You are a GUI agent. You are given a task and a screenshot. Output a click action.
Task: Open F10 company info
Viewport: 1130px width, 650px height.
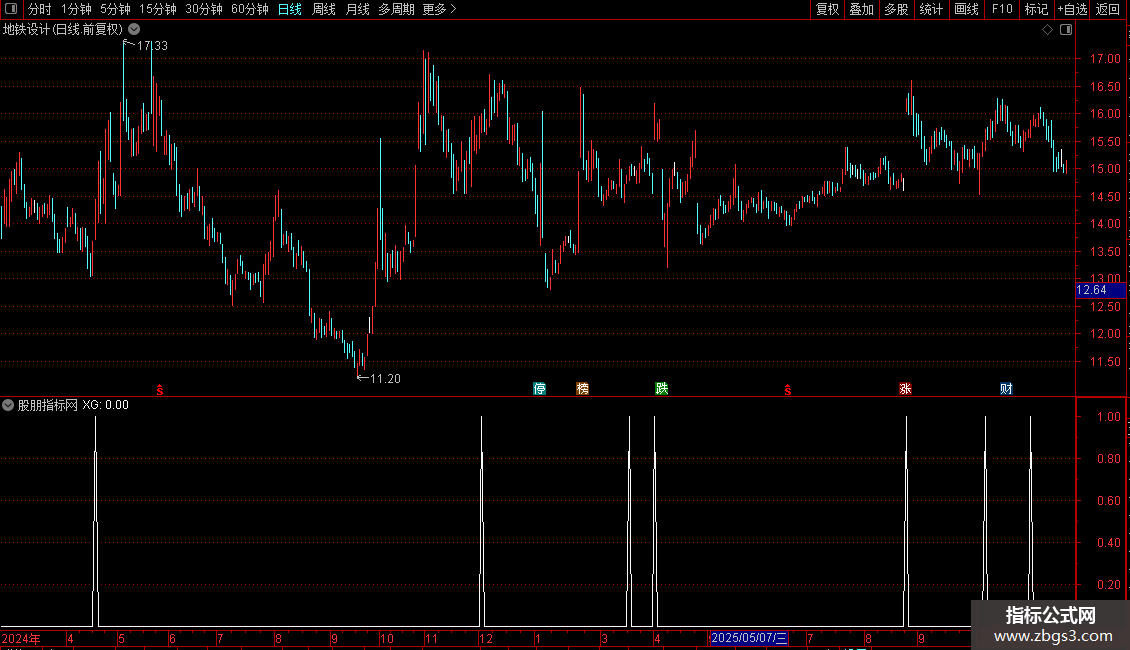click(x=1002, y=9)
